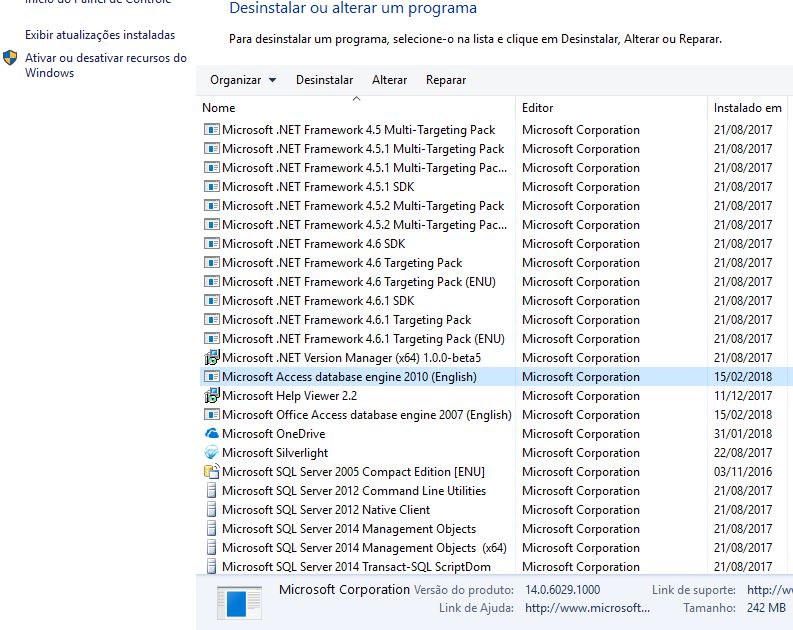Open the Organizar dropdown menu
The height and width of the screenshot is (630, 793).
[x=243, y=80]
